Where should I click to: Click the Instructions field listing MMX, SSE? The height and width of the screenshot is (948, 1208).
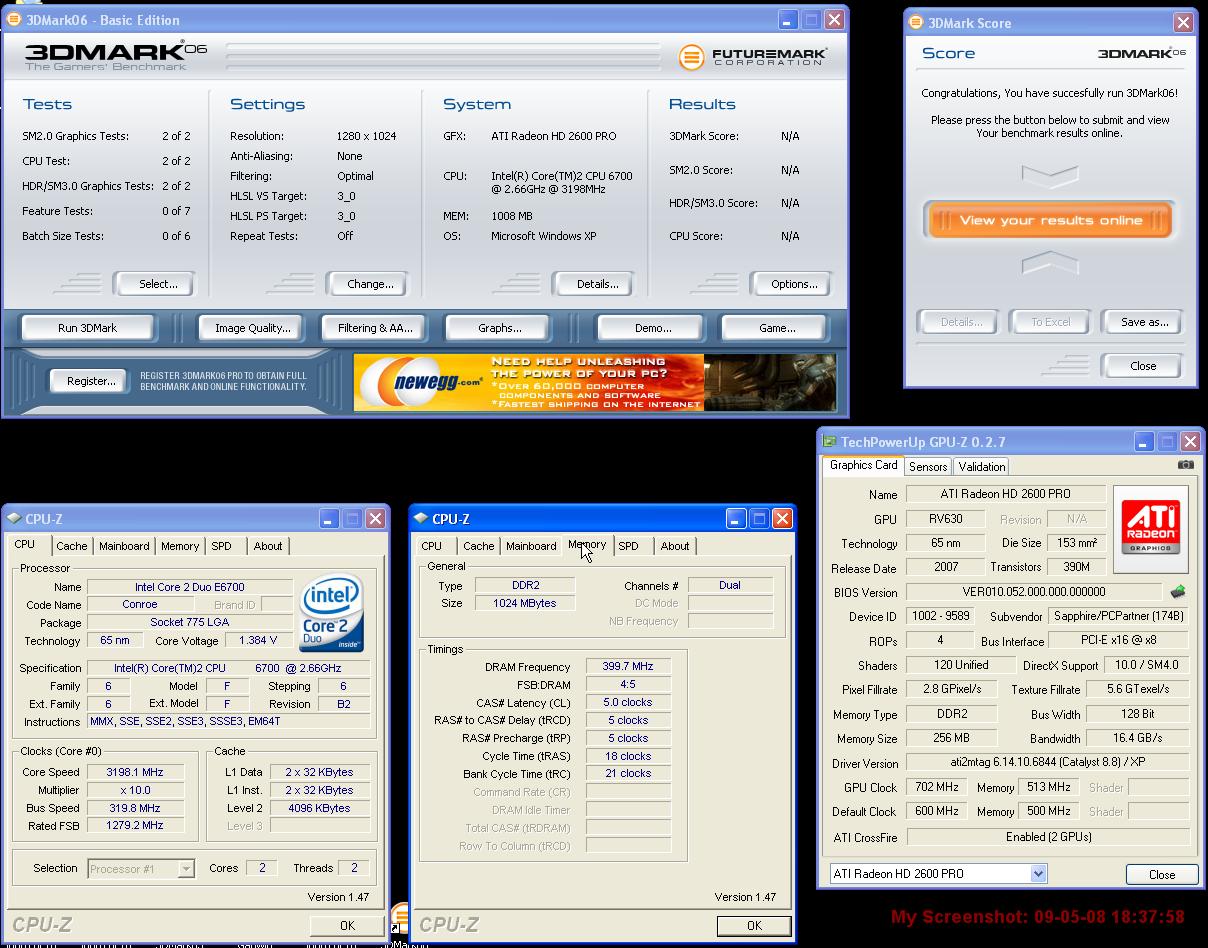tap(228, 721)
